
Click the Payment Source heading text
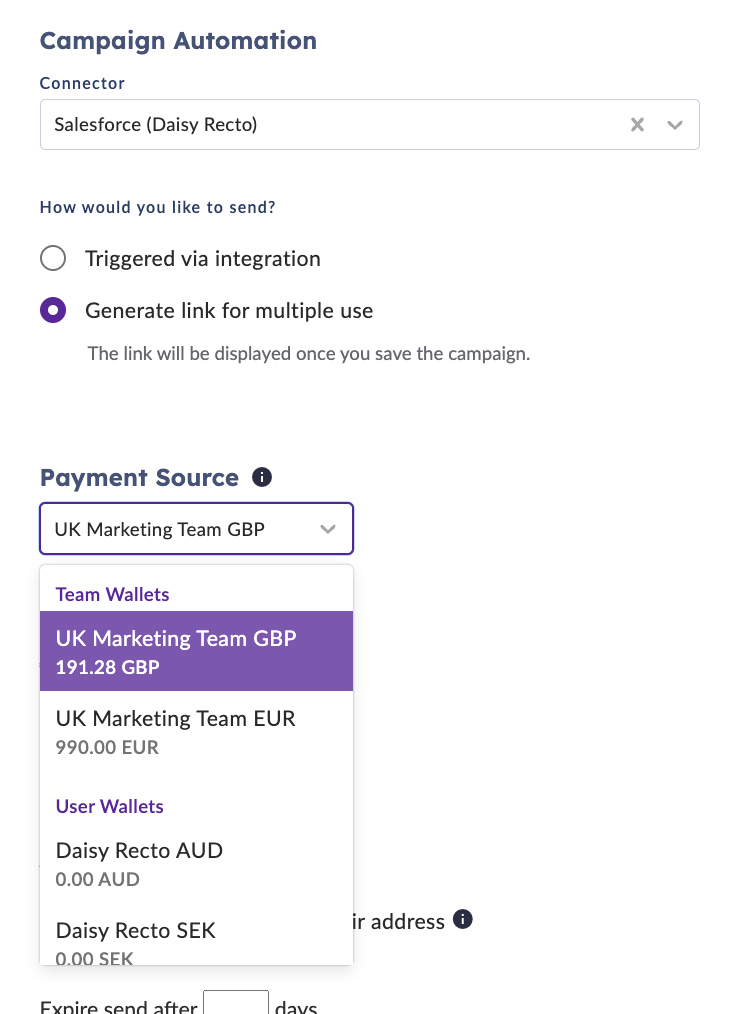point(139,478)
